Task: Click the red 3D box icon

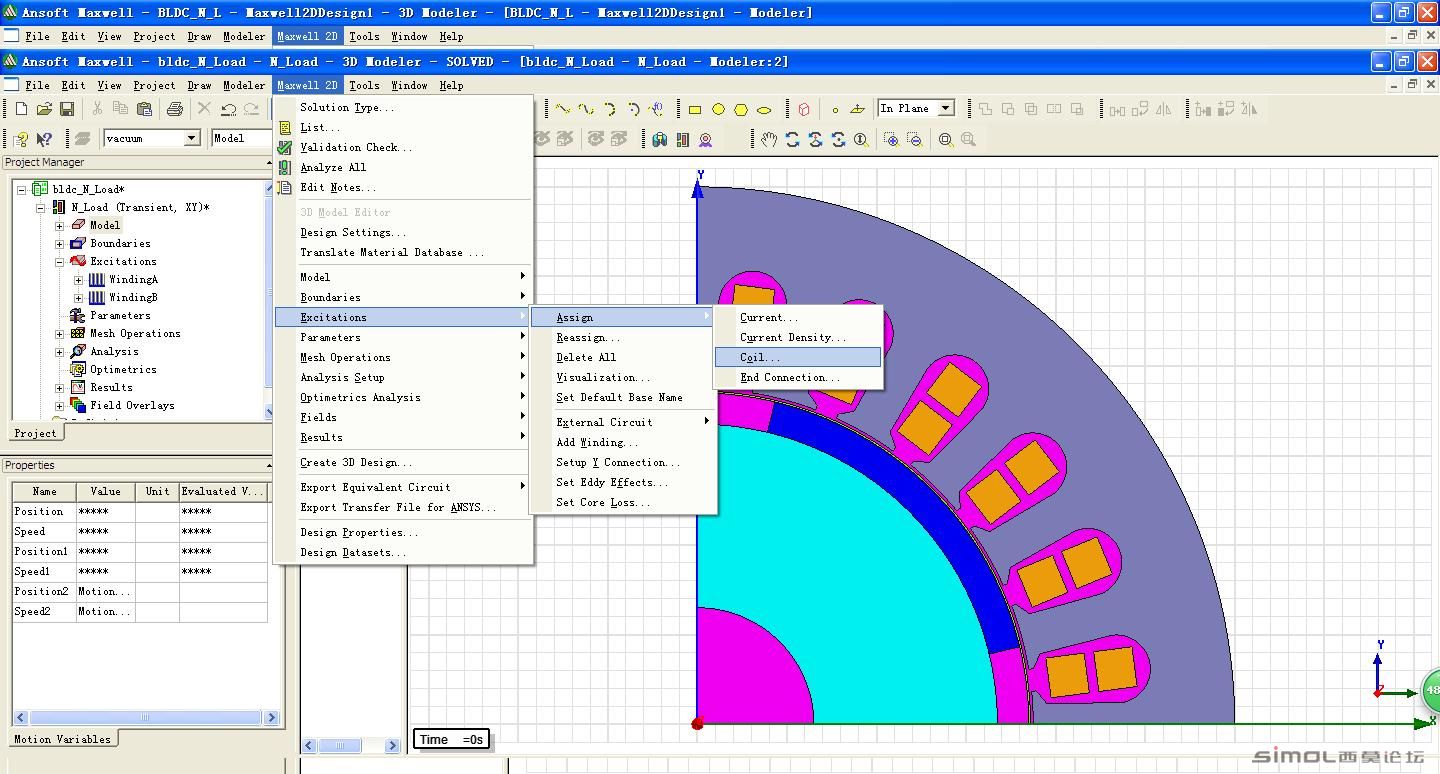Action: (803, 109)
